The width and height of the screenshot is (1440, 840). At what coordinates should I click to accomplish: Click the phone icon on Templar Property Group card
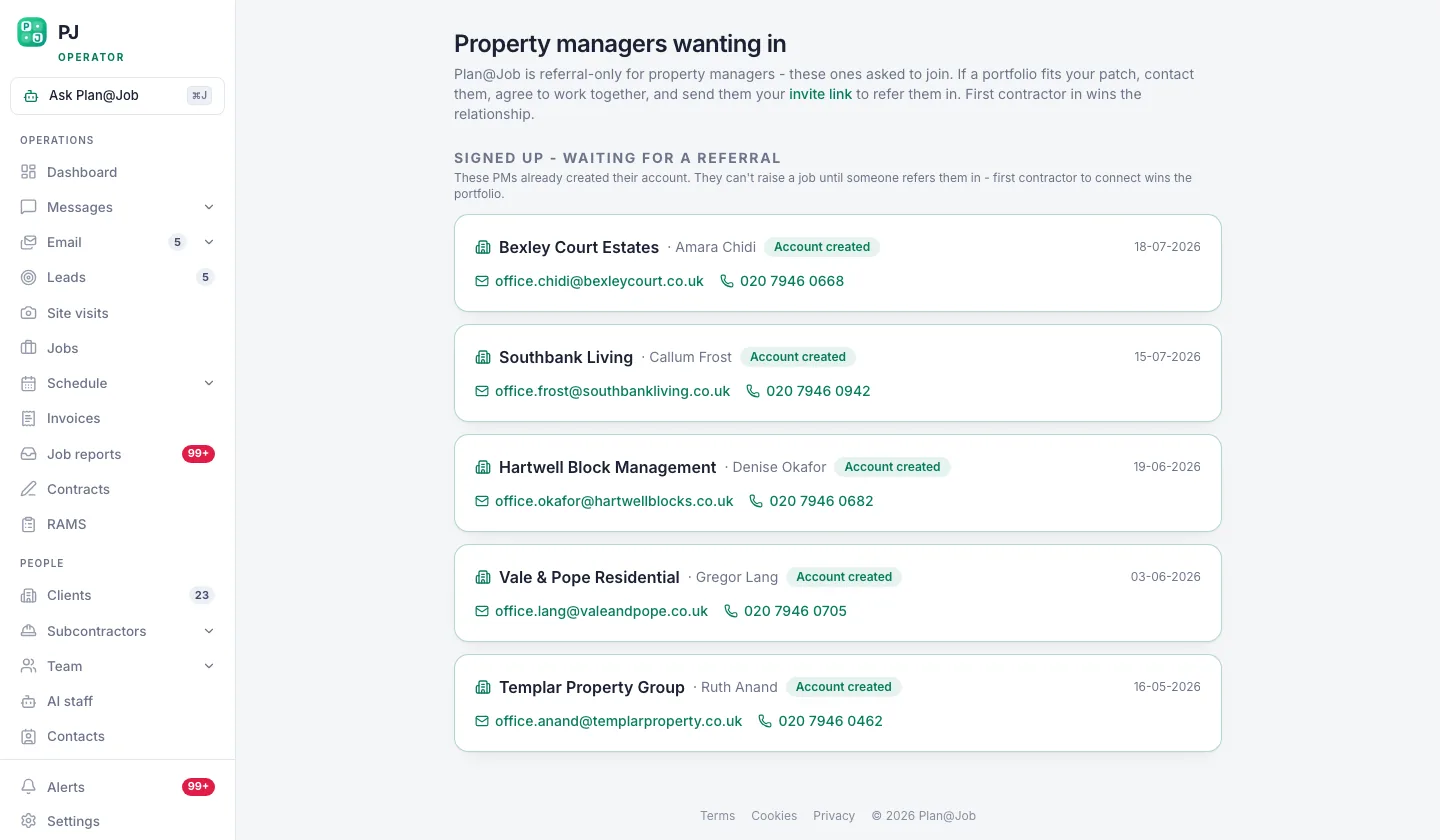(765, 721)
